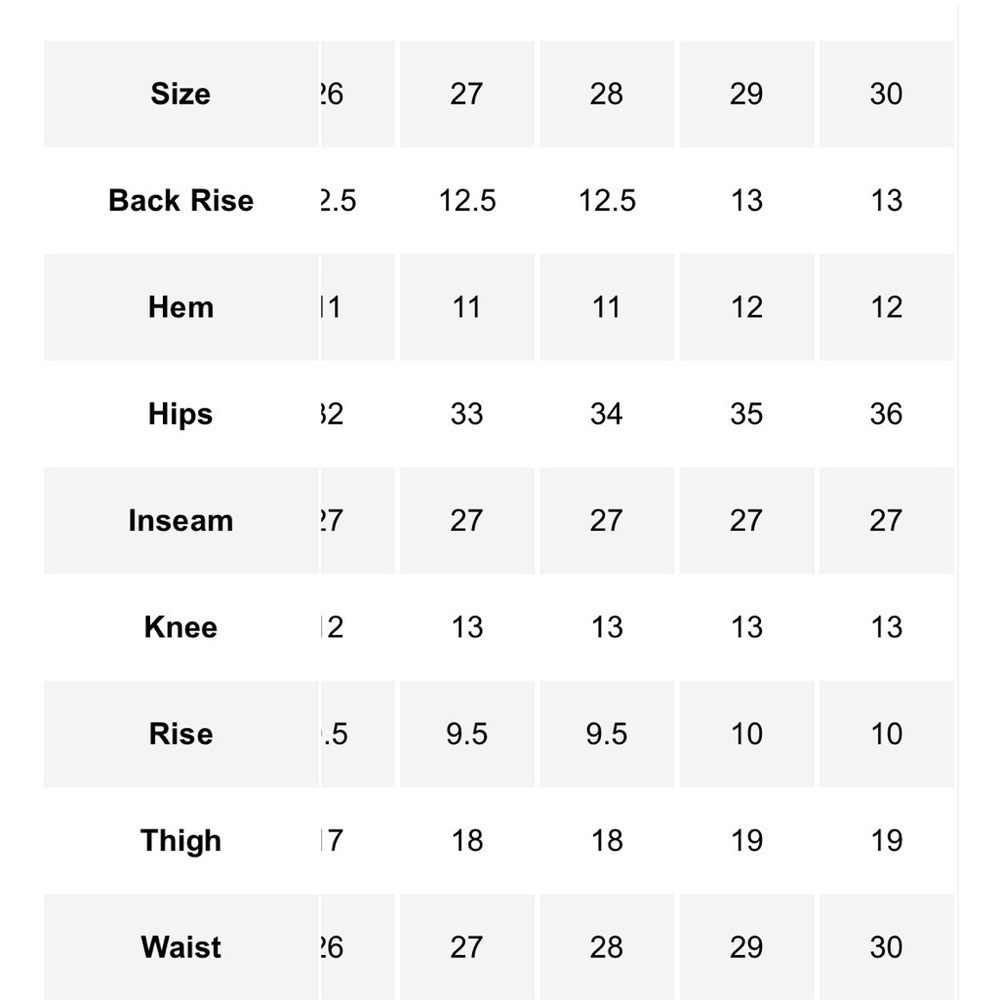Click the Inseam row label
The height and width of the screenshot is (1000, 1000).
(x=181, y=520)
